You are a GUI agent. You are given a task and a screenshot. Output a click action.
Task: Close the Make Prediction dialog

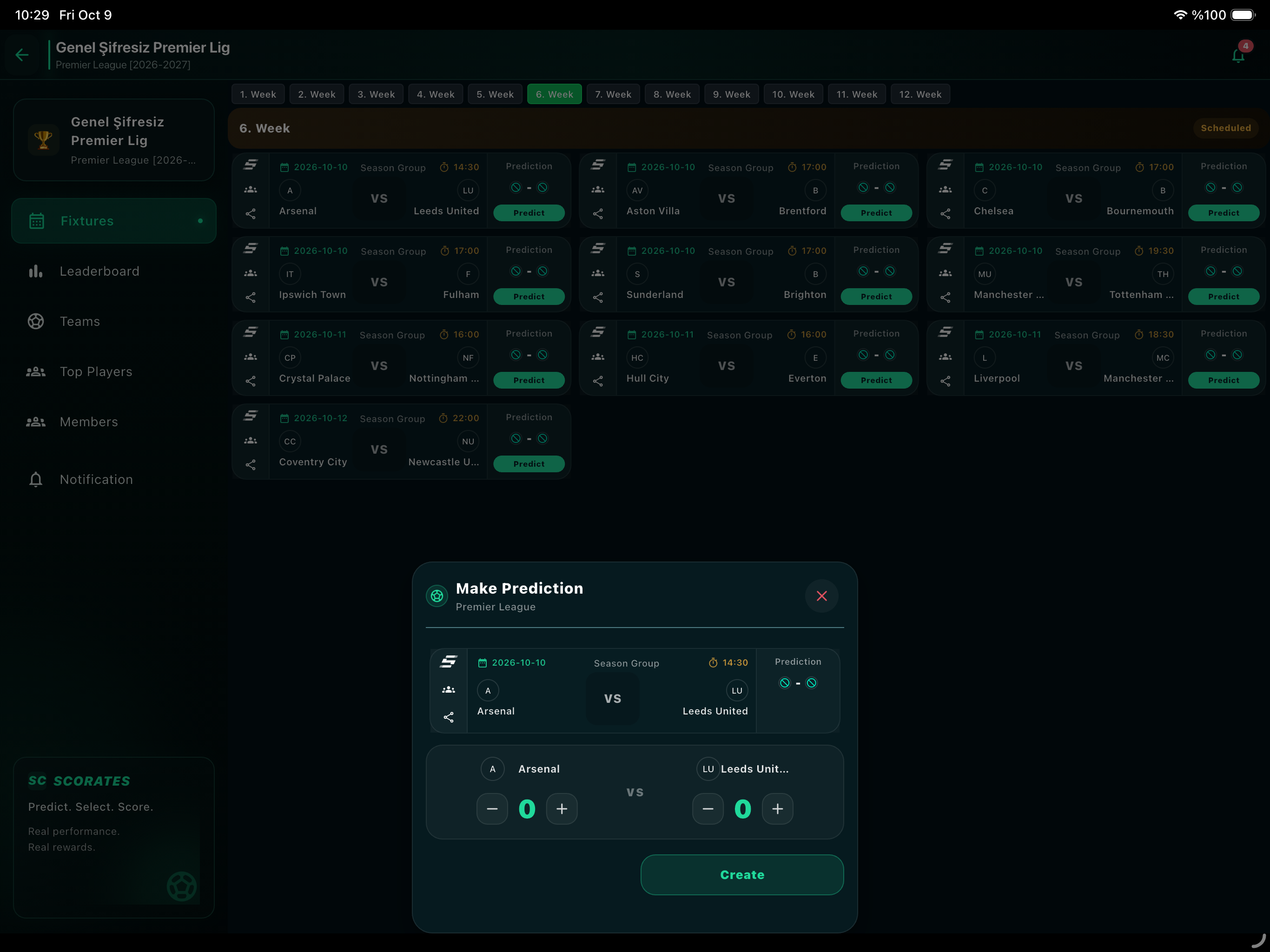821,596
